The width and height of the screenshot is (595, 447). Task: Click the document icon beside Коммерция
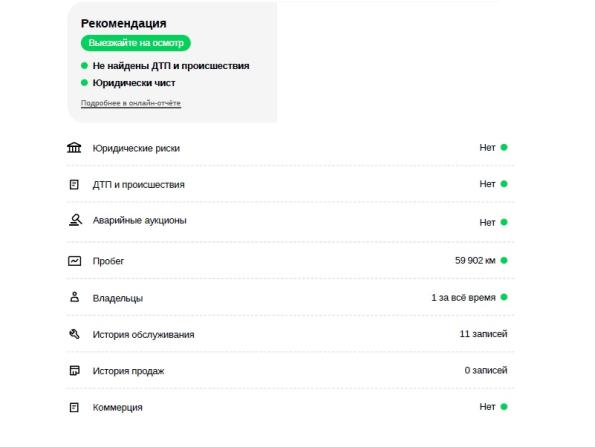74,407
